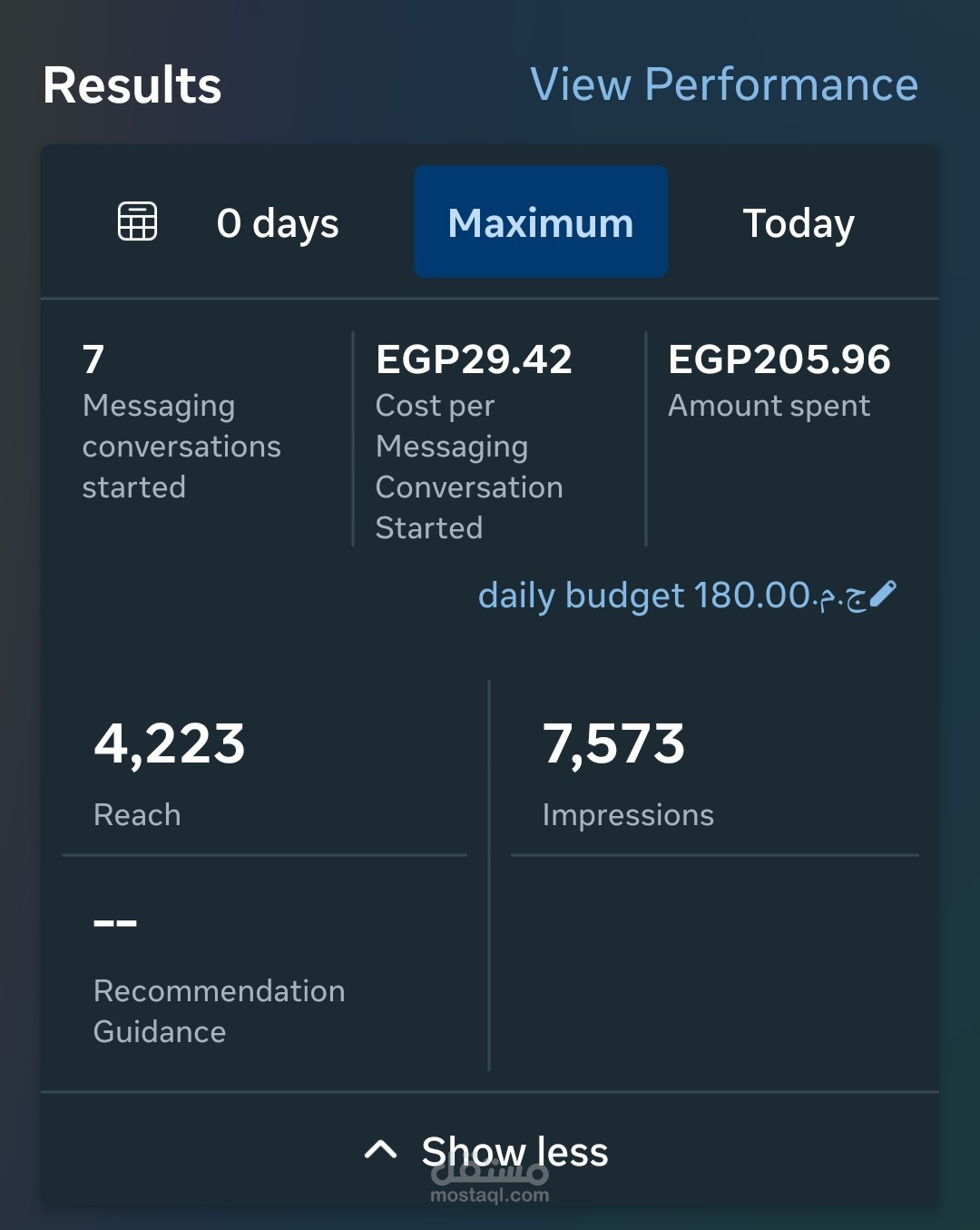This screenshot has width=980, height=1230.
Task: Click the upward chevron beside Show less
Action: tap(380, 1150)
